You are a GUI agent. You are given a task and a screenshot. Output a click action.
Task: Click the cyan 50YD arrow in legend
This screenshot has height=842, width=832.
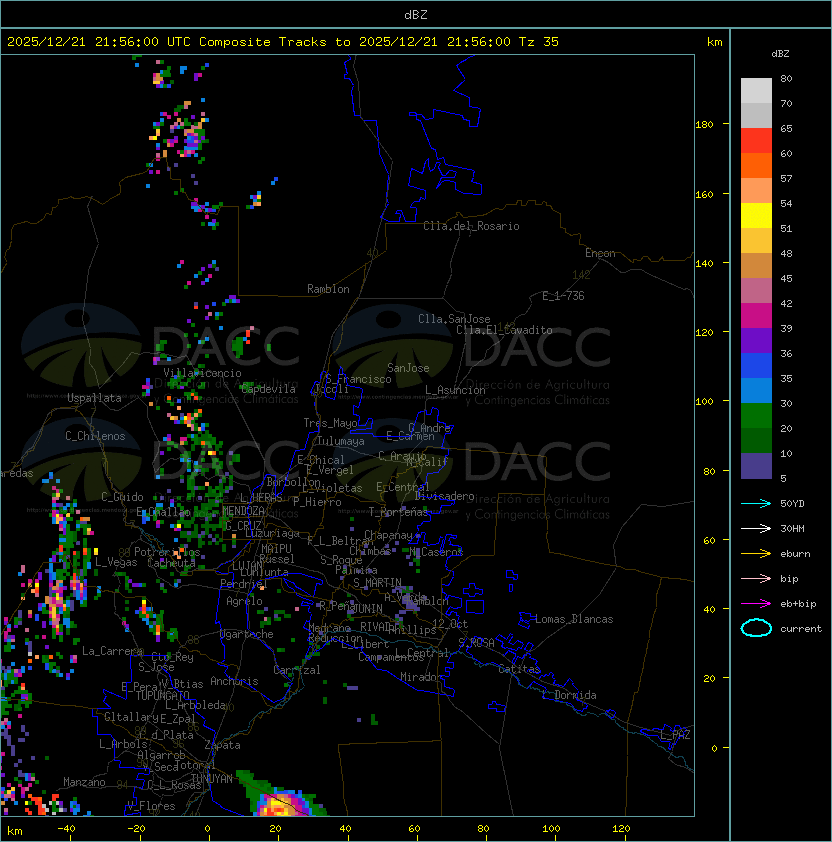pos(756,504)
